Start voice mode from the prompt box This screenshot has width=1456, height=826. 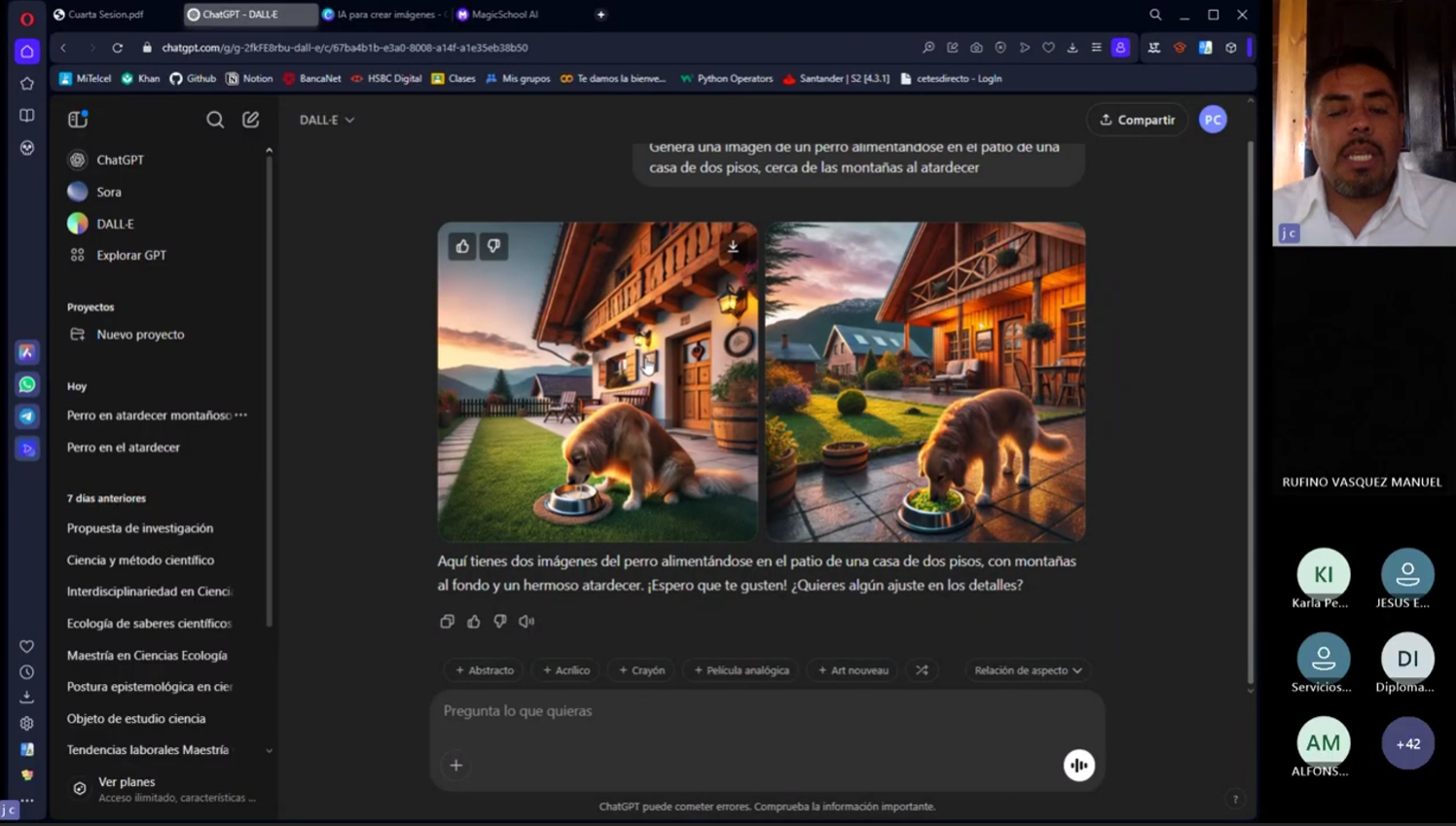click(x=1078, y=766)
